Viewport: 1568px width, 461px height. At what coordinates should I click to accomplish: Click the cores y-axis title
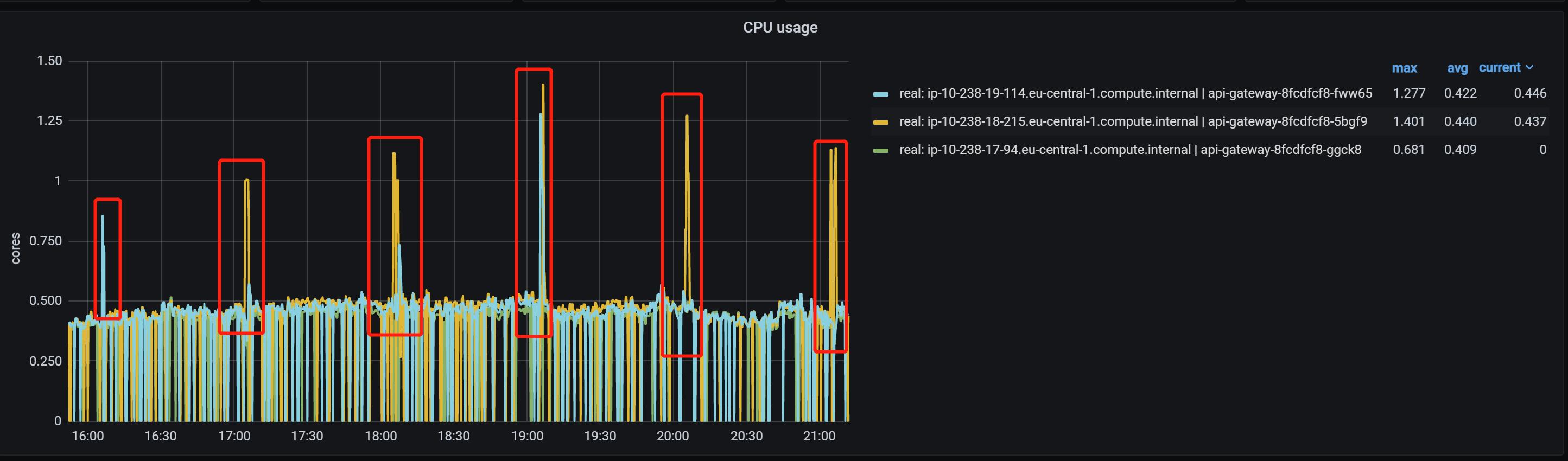(15, 248)
